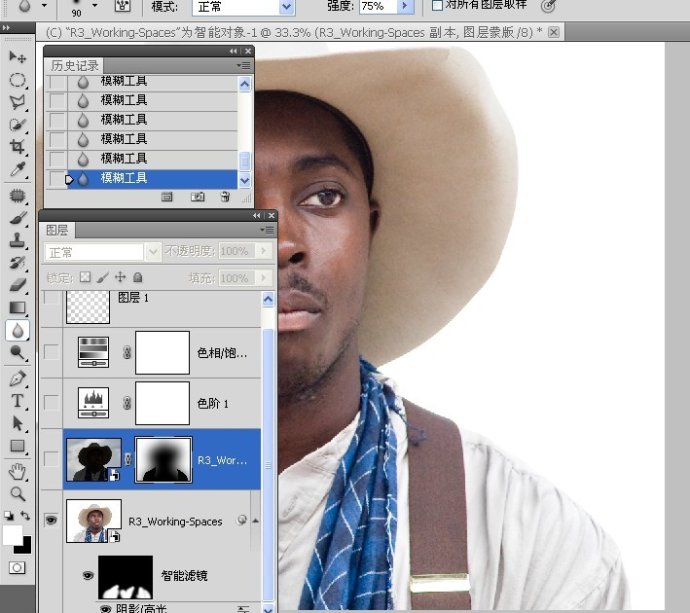
Task: Reset default foreground and background colors
Action: pos(8,515)
